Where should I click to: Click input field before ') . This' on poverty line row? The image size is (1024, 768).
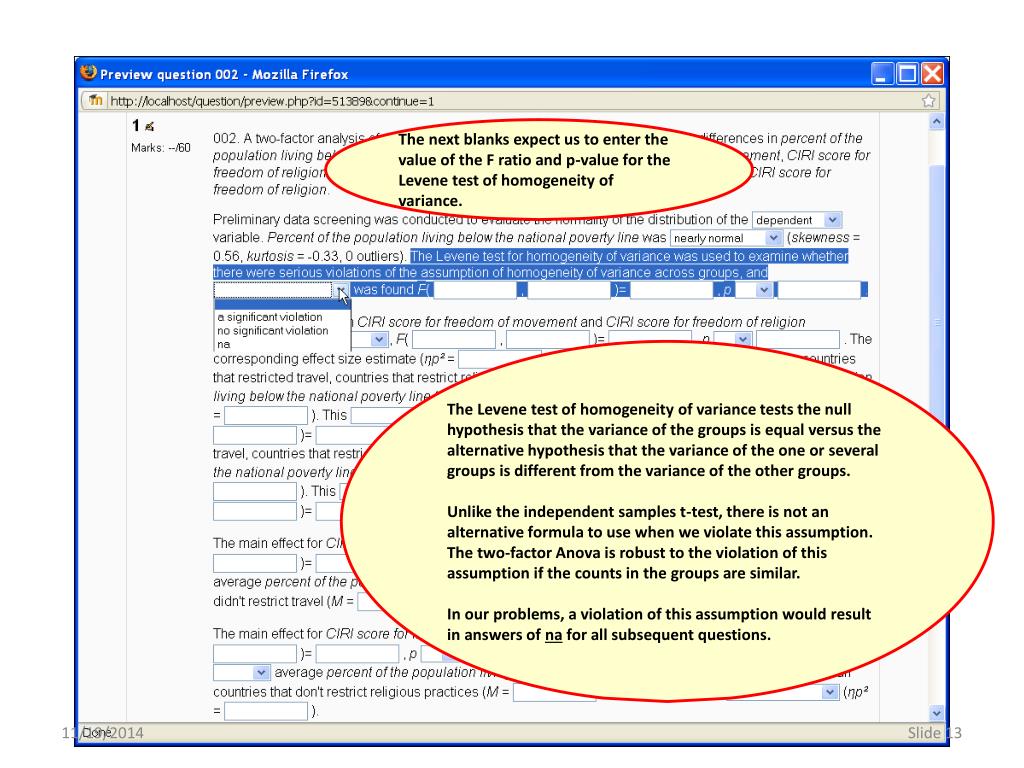pos(266,415)
